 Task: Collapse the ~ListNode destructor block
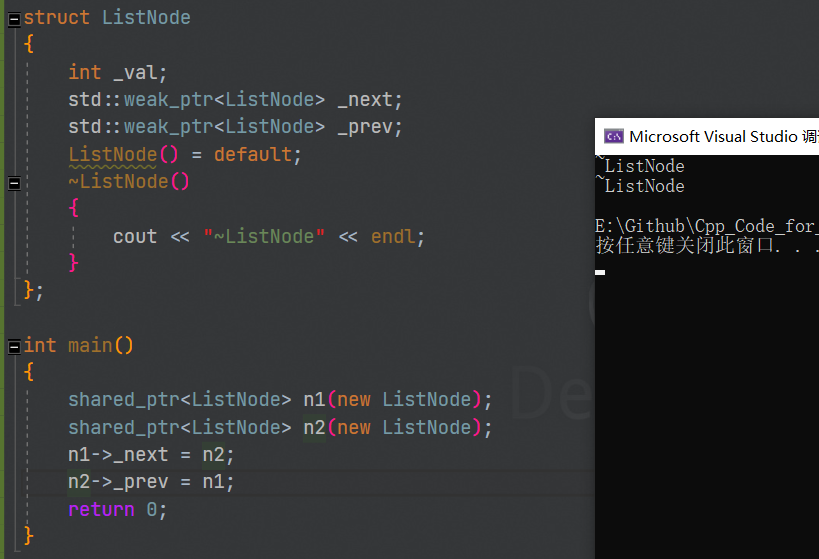(x=15, y=183)
